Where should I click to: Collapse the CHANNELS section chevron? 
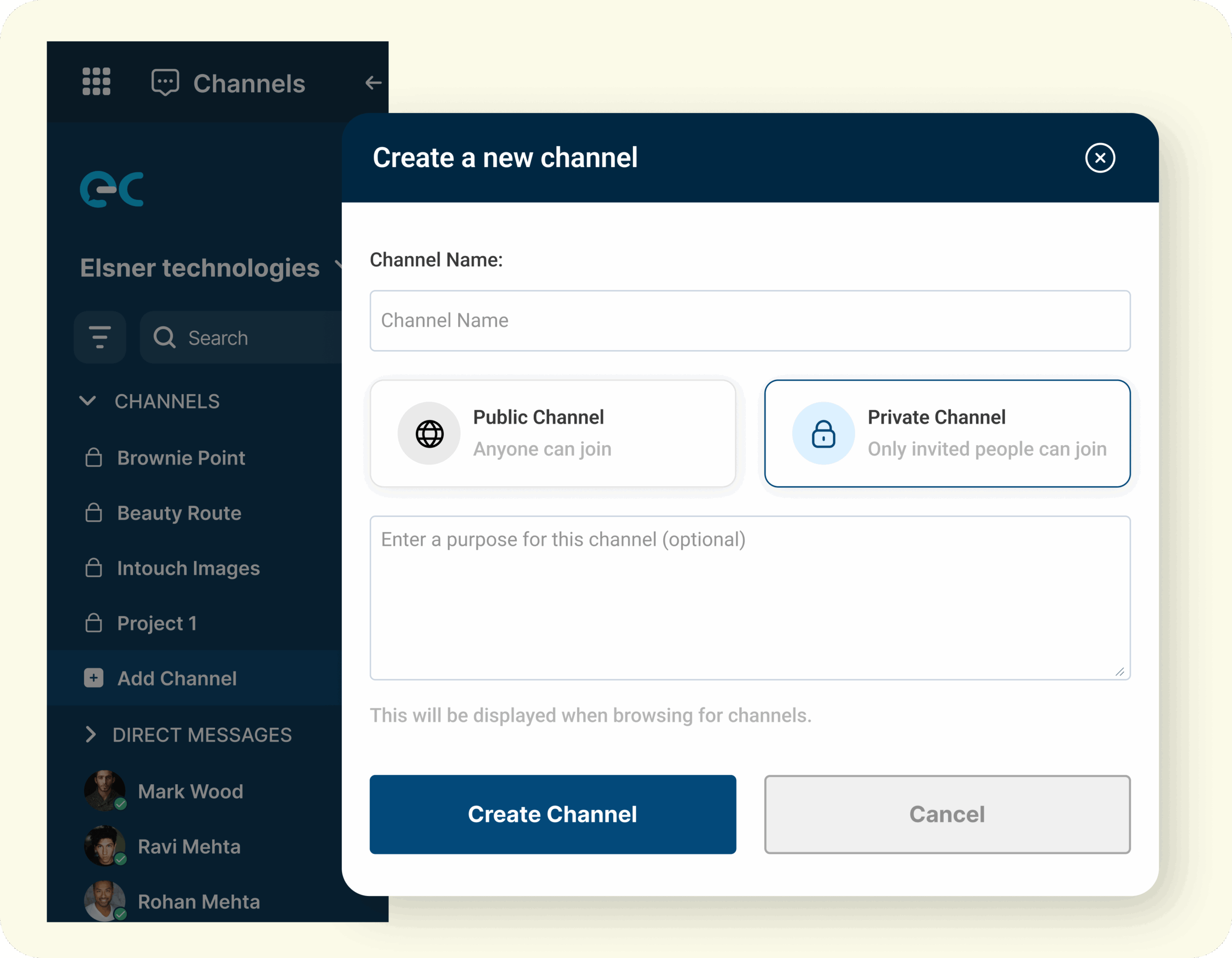tap(88, 401)
